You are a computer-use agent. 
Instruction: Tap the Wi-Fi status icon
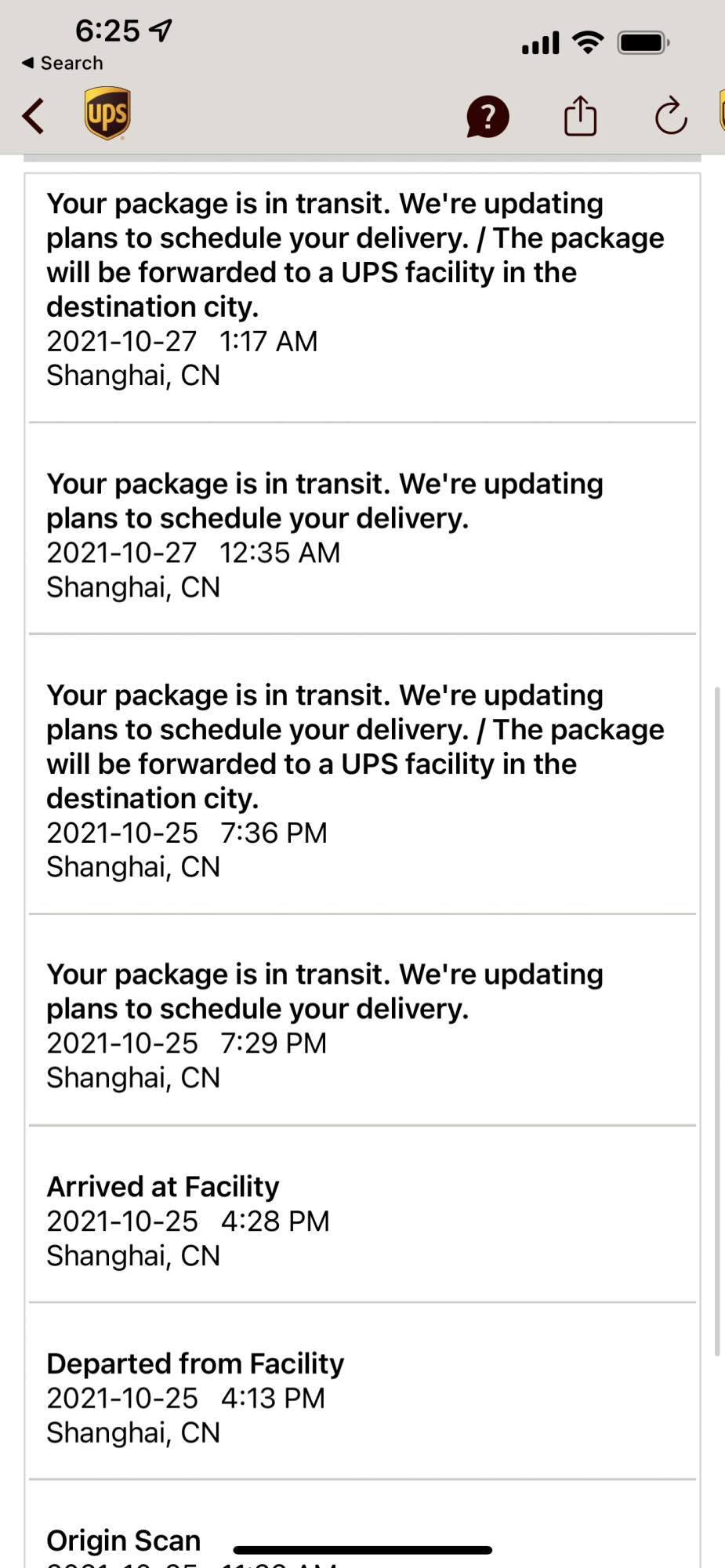[x=588, y=42]
